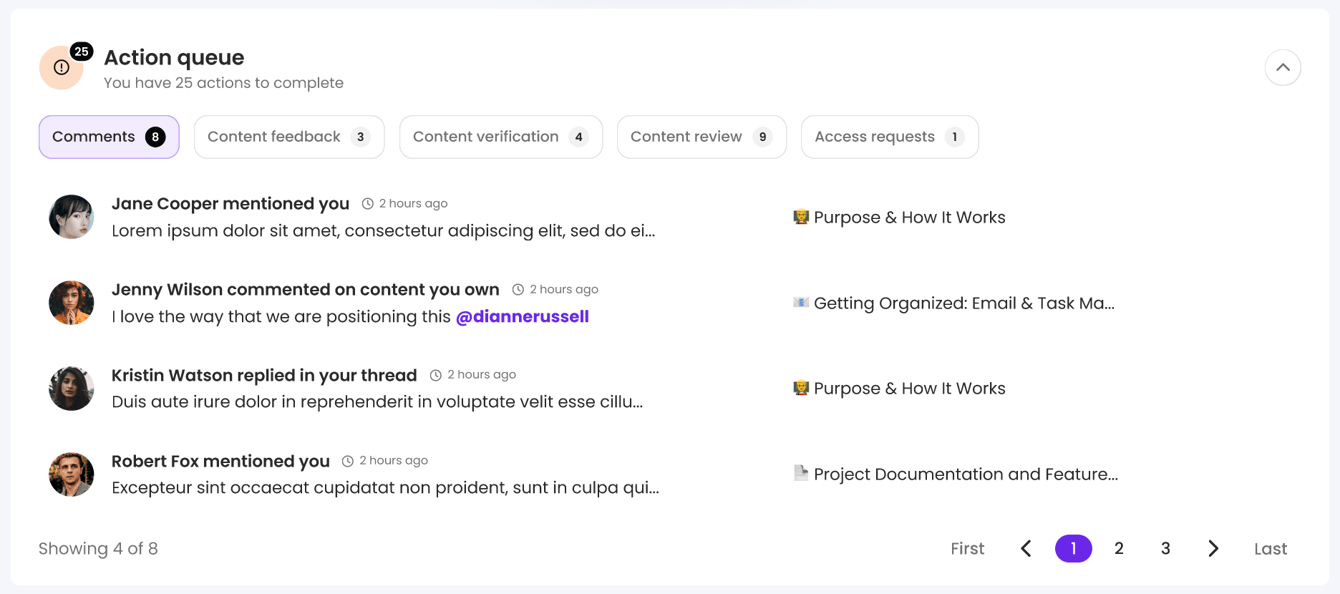
Task: Click the @diannerussell mention link
Action: [522, 317]
